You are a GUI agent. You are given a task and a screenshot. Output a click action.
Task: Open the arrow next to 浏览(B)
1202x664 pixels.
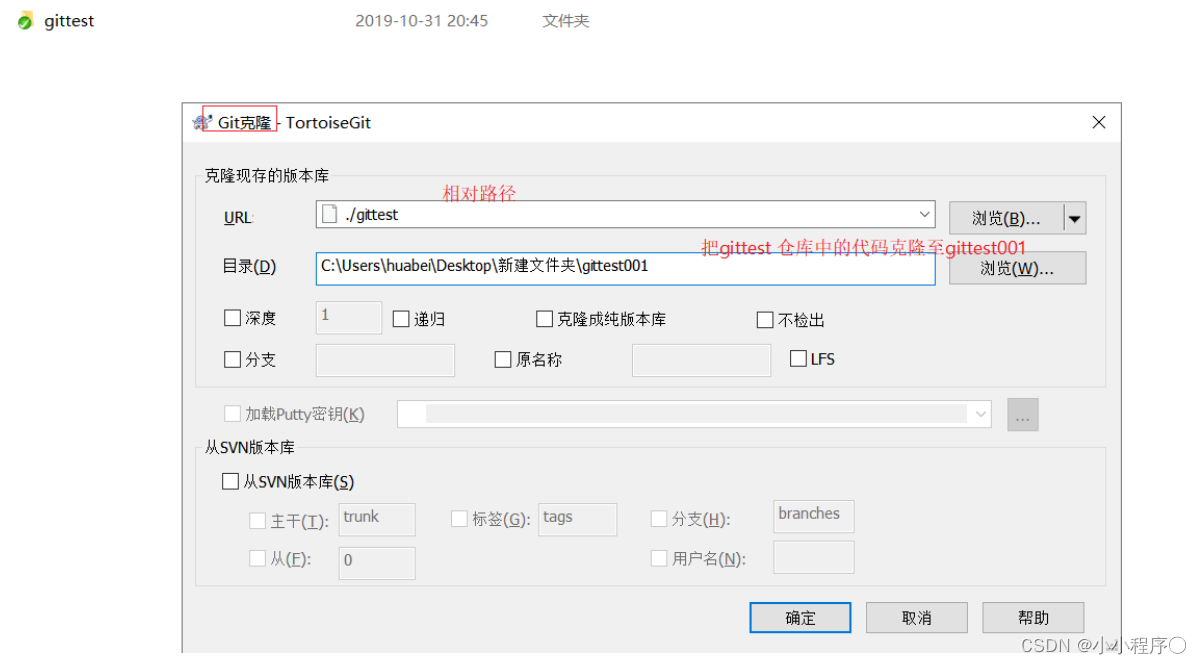pos(1074,217)
